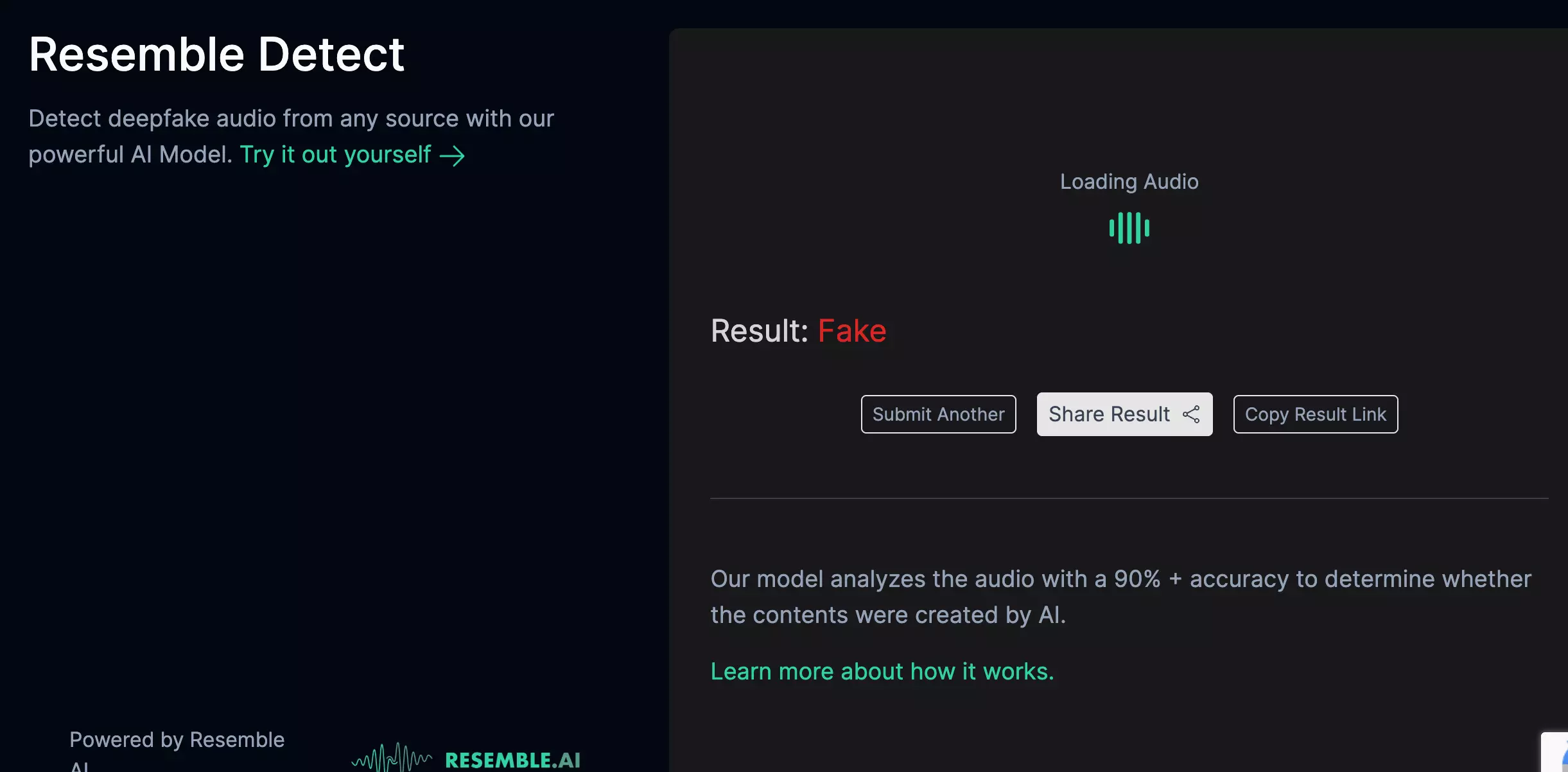
Task: Copy Result Link button
Action: 1315,414
